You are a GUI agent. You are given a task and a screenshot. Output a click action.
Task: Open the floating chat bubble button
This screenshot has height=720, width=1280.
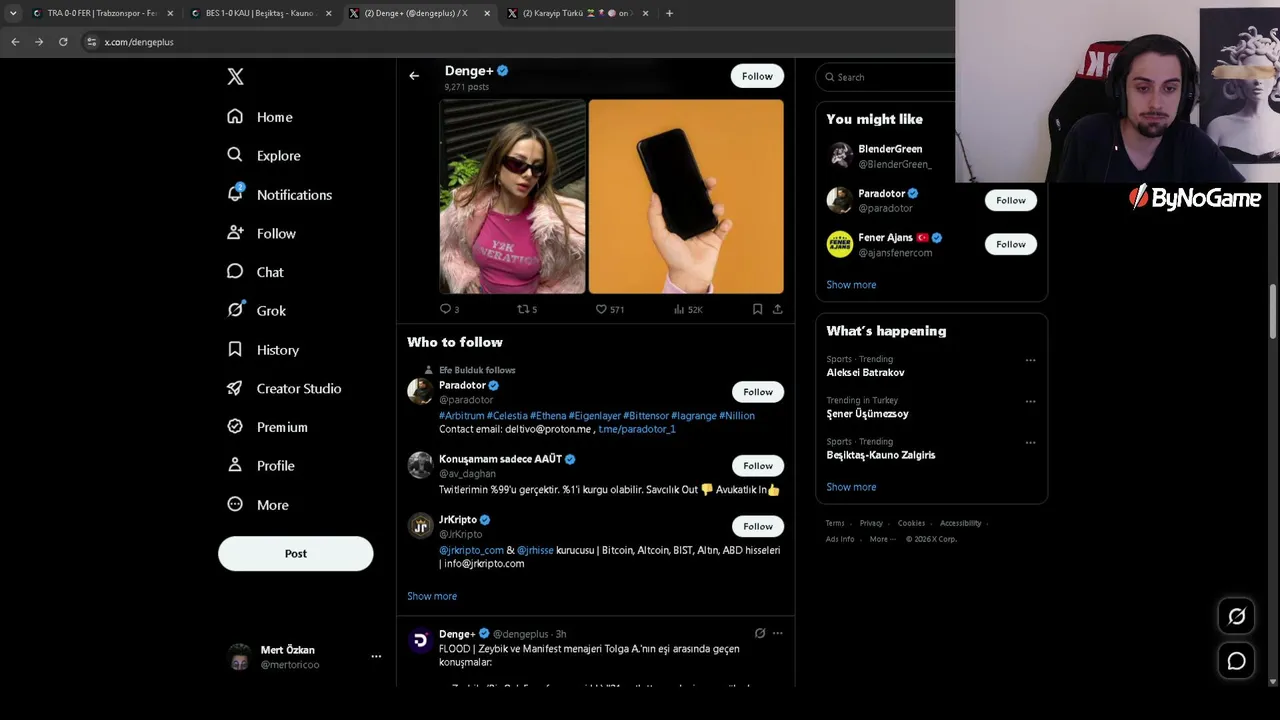click(x=1236, y=661)
